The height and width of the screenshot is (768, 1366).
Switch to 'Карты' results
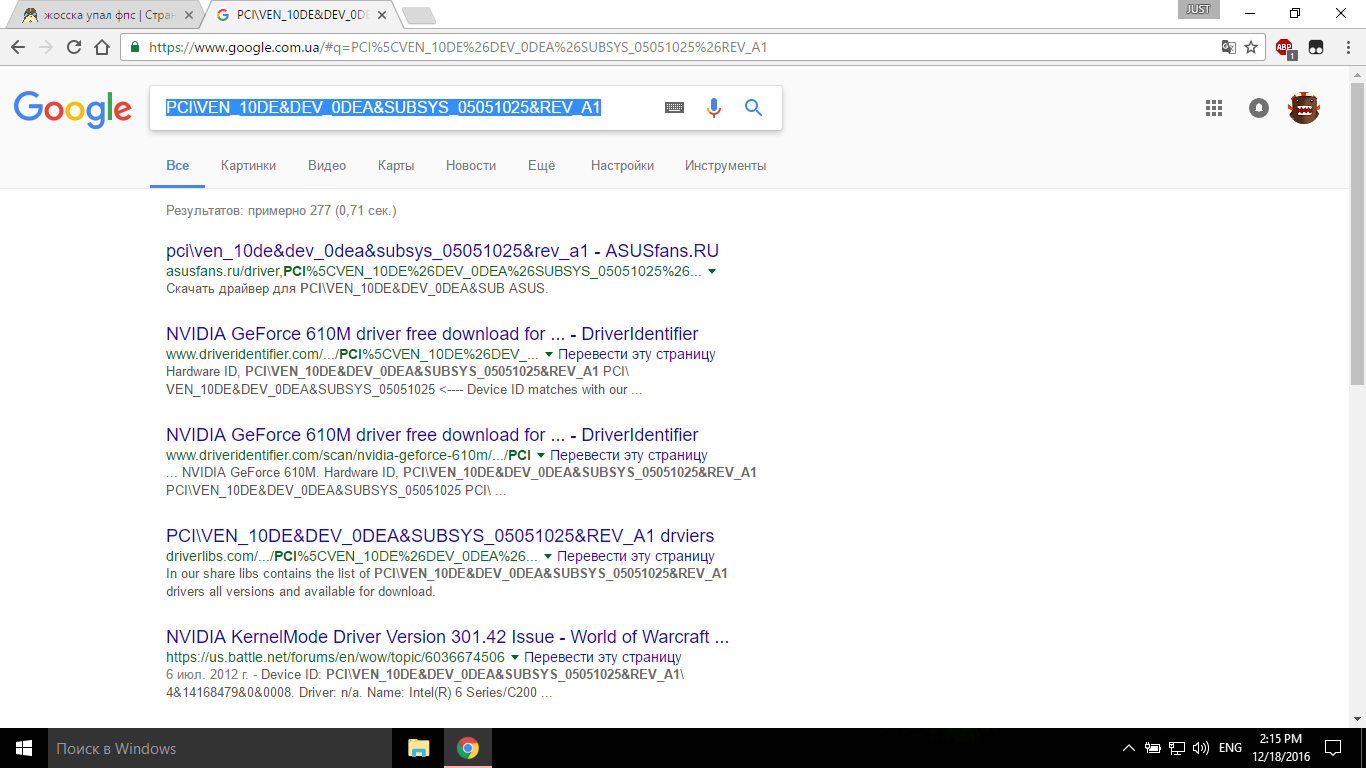click(396, 166)
